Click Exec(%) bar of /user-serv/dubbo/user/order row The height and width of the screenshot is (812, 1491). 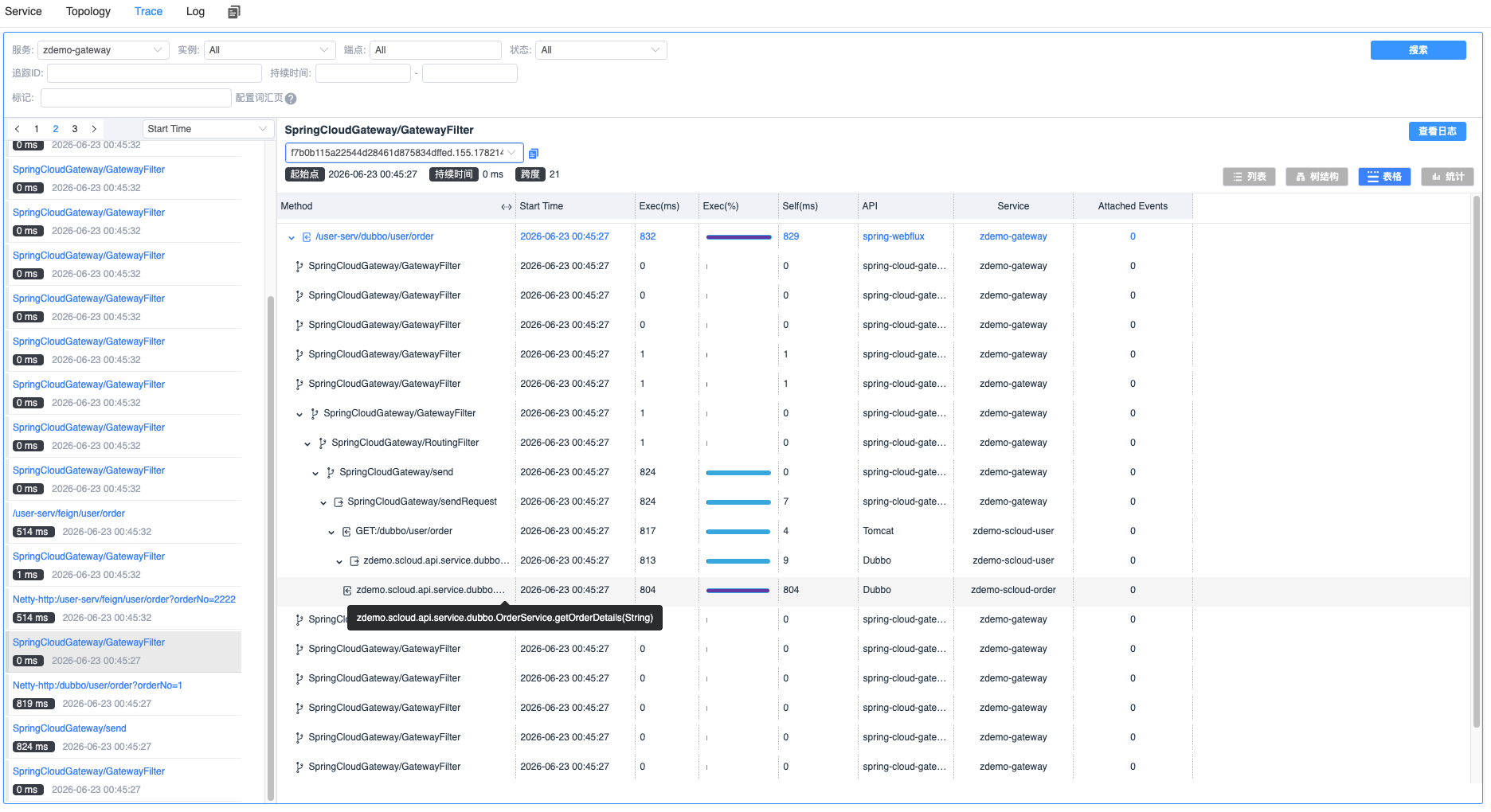click(738, 237)
